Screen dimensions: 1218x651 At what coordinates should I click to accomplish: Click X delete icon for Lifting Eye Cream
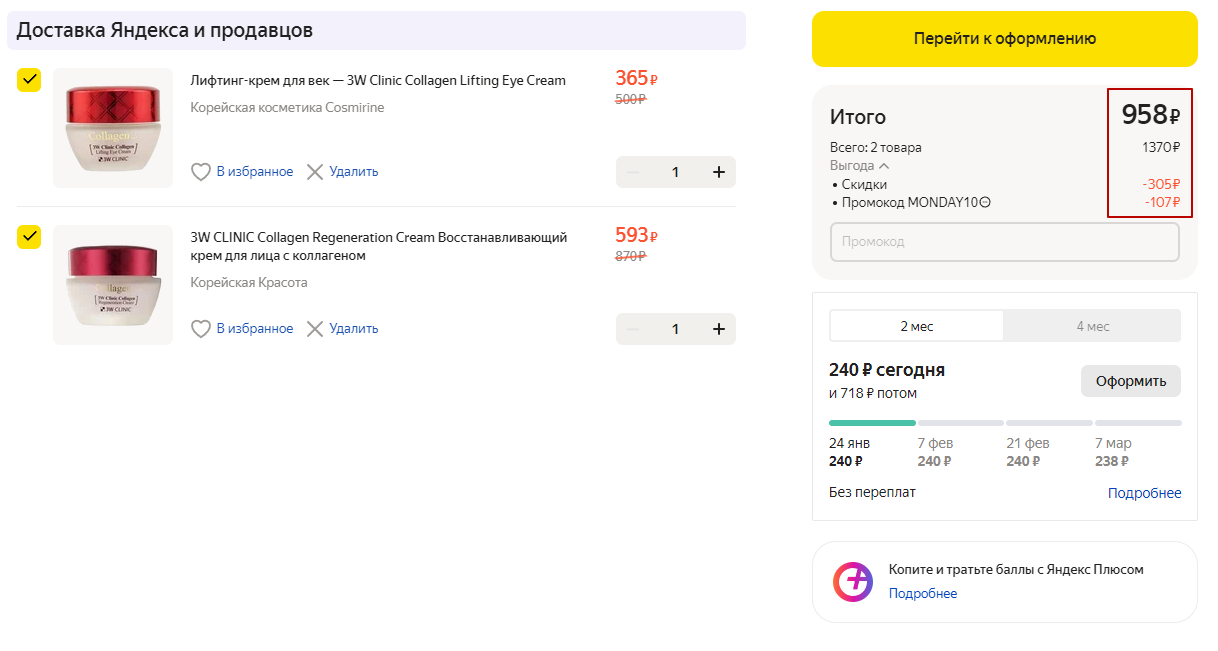[315, 172]
